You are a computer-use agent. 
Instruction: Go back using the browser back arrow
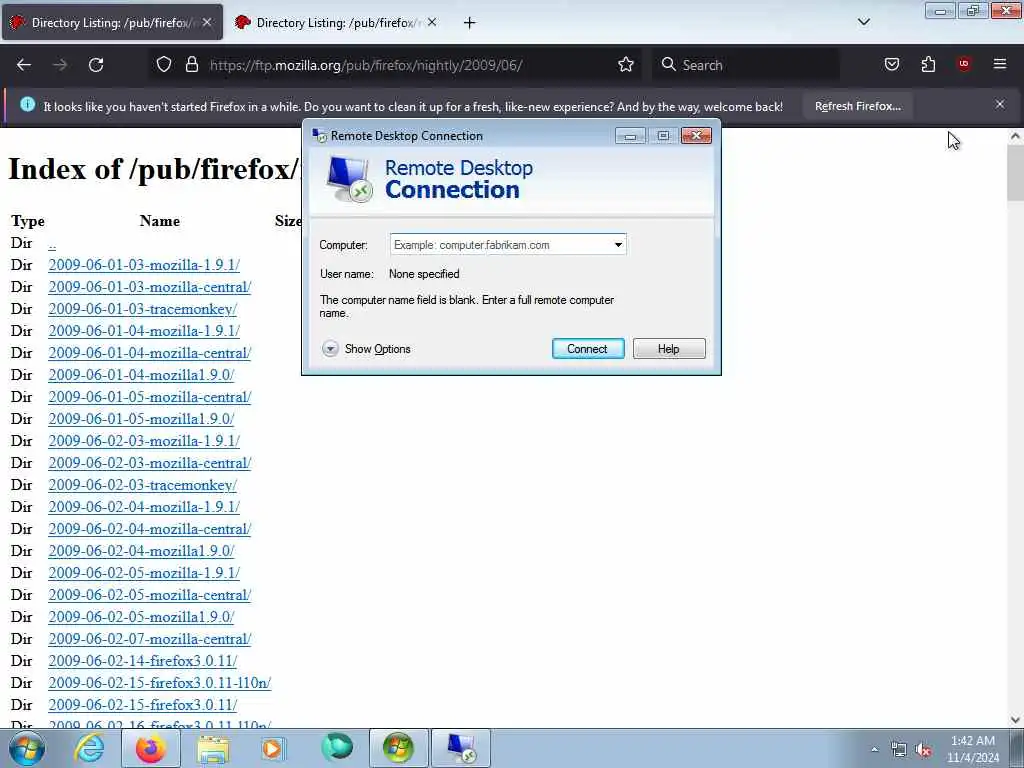[24, 65]
